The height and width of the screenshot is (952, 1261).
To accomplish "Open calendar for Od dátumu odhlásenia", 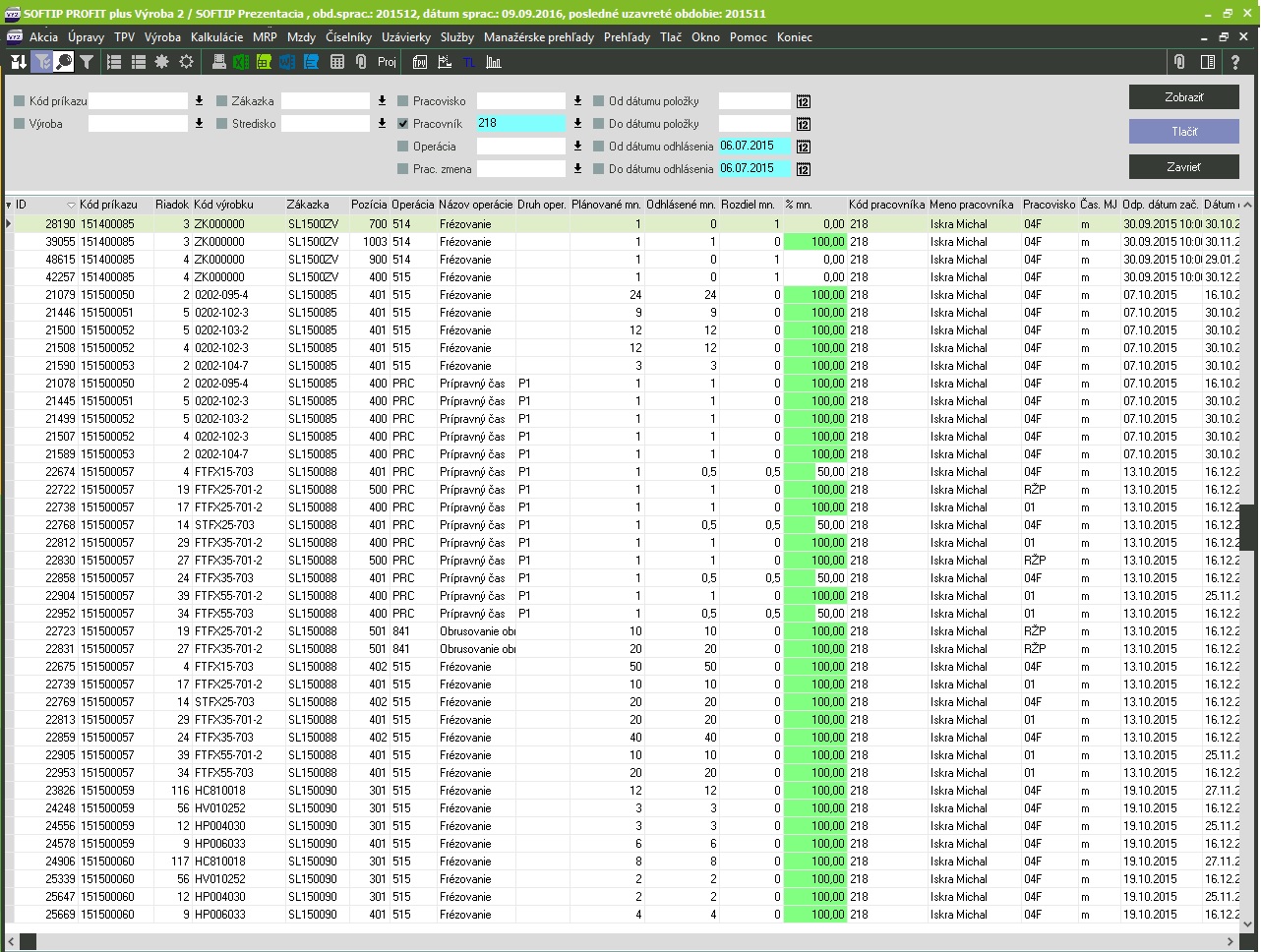I will [804, 147].
